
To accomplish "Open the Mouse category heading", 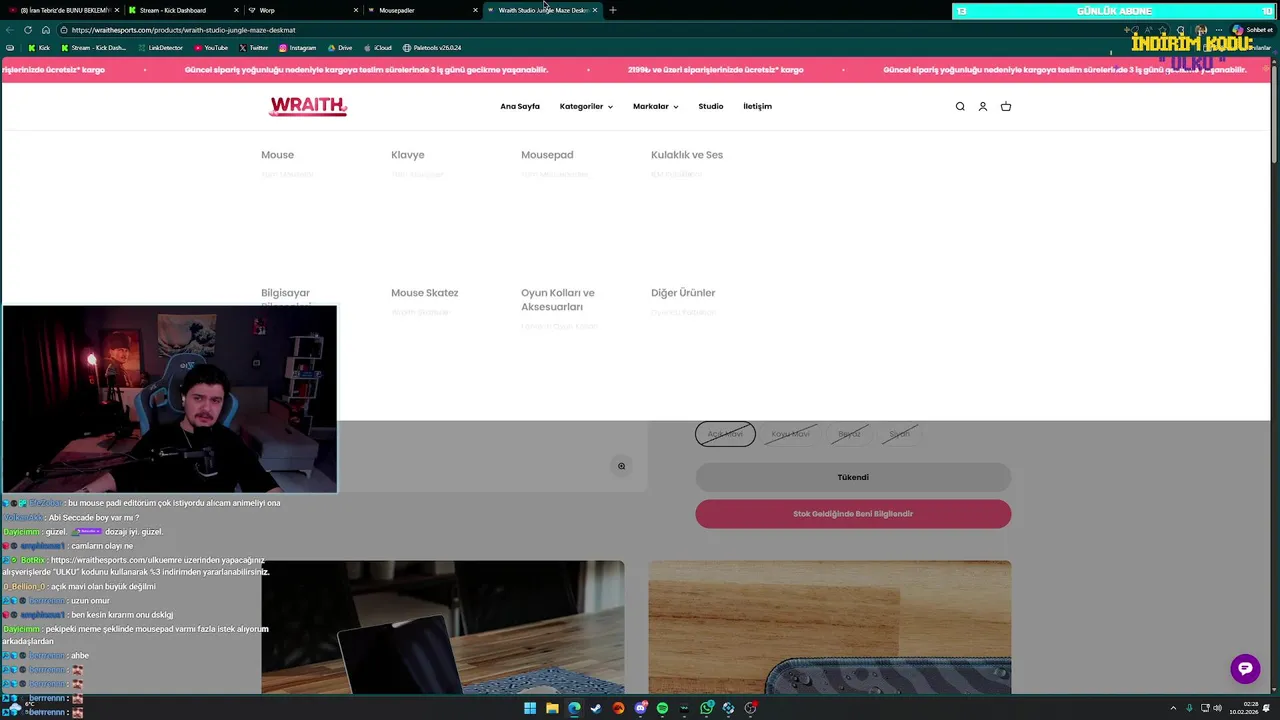I will [277, 155].
